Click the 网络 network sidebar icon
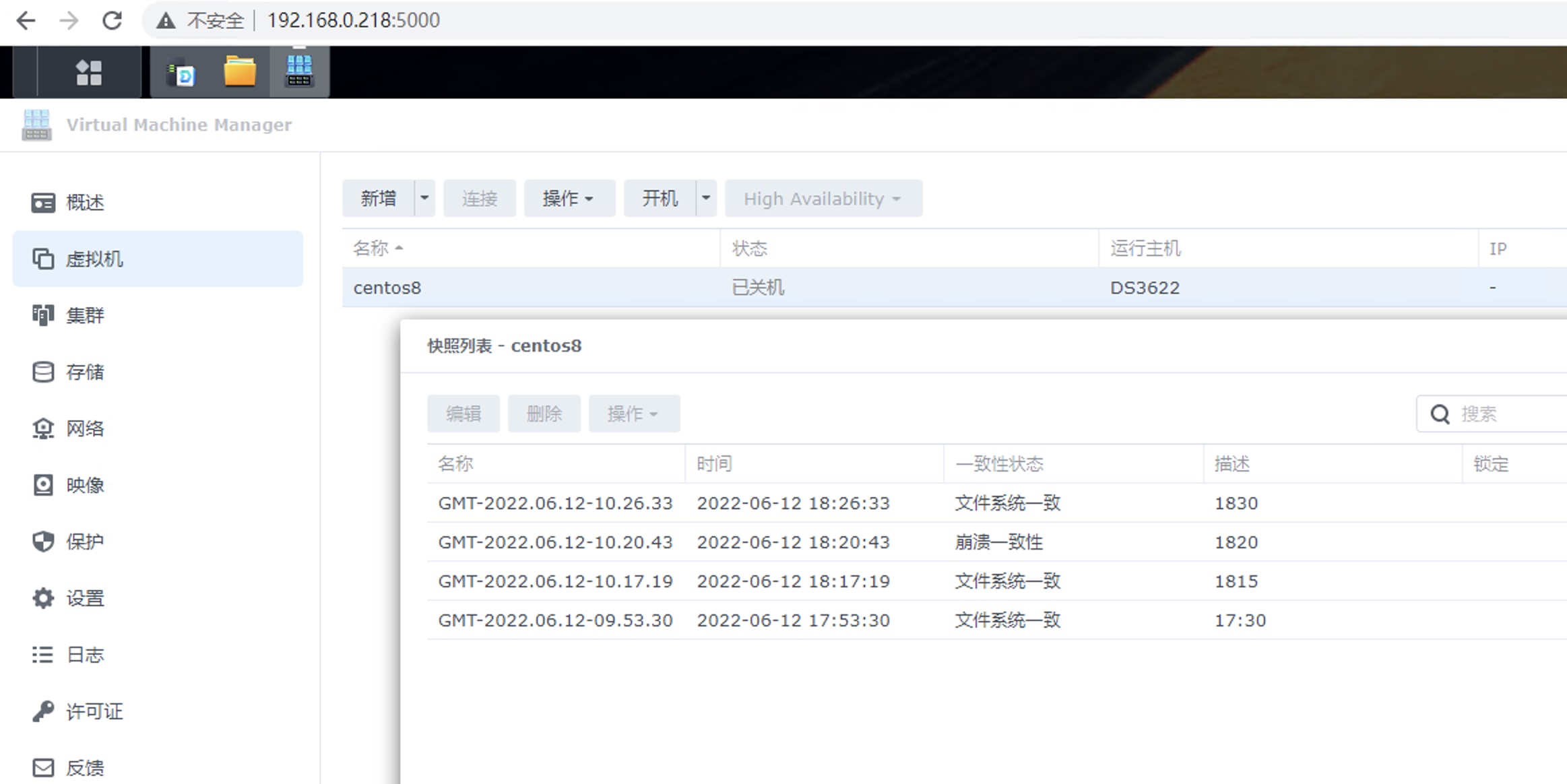 [x=43, y=428]
